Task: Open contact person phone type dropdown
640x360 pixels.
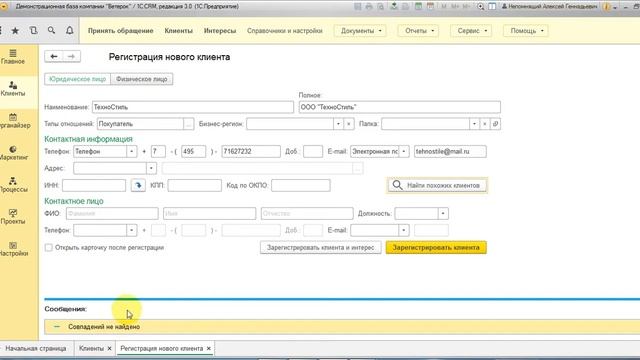Action: click(x=131, y=230)
